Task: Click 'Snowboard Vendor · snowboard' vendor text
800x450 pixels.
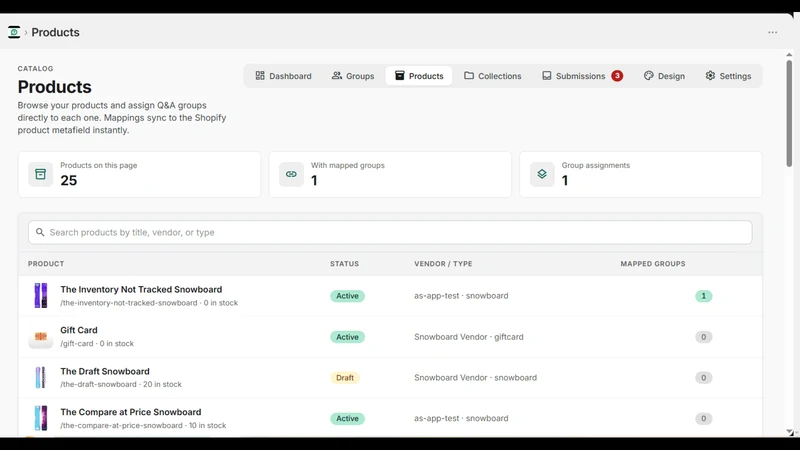Action: click(475, 378)
